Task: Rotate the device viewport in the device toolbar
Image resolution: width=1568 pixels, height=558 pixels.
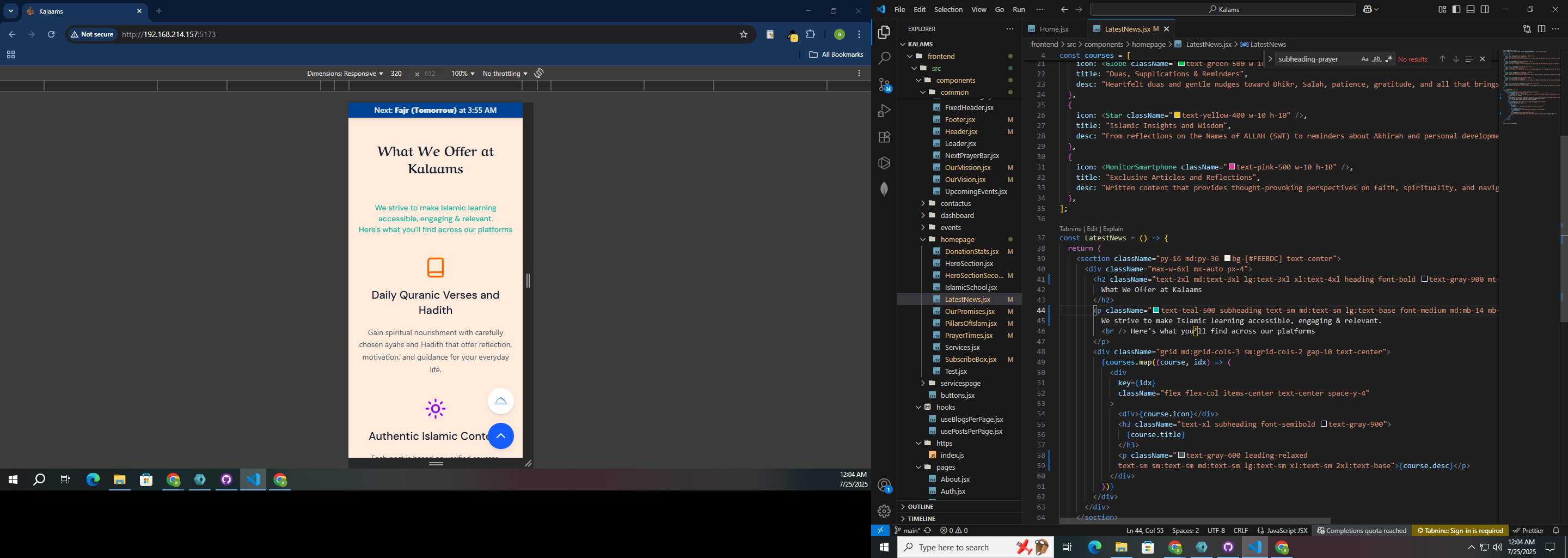Action: (x=540, y=73)
